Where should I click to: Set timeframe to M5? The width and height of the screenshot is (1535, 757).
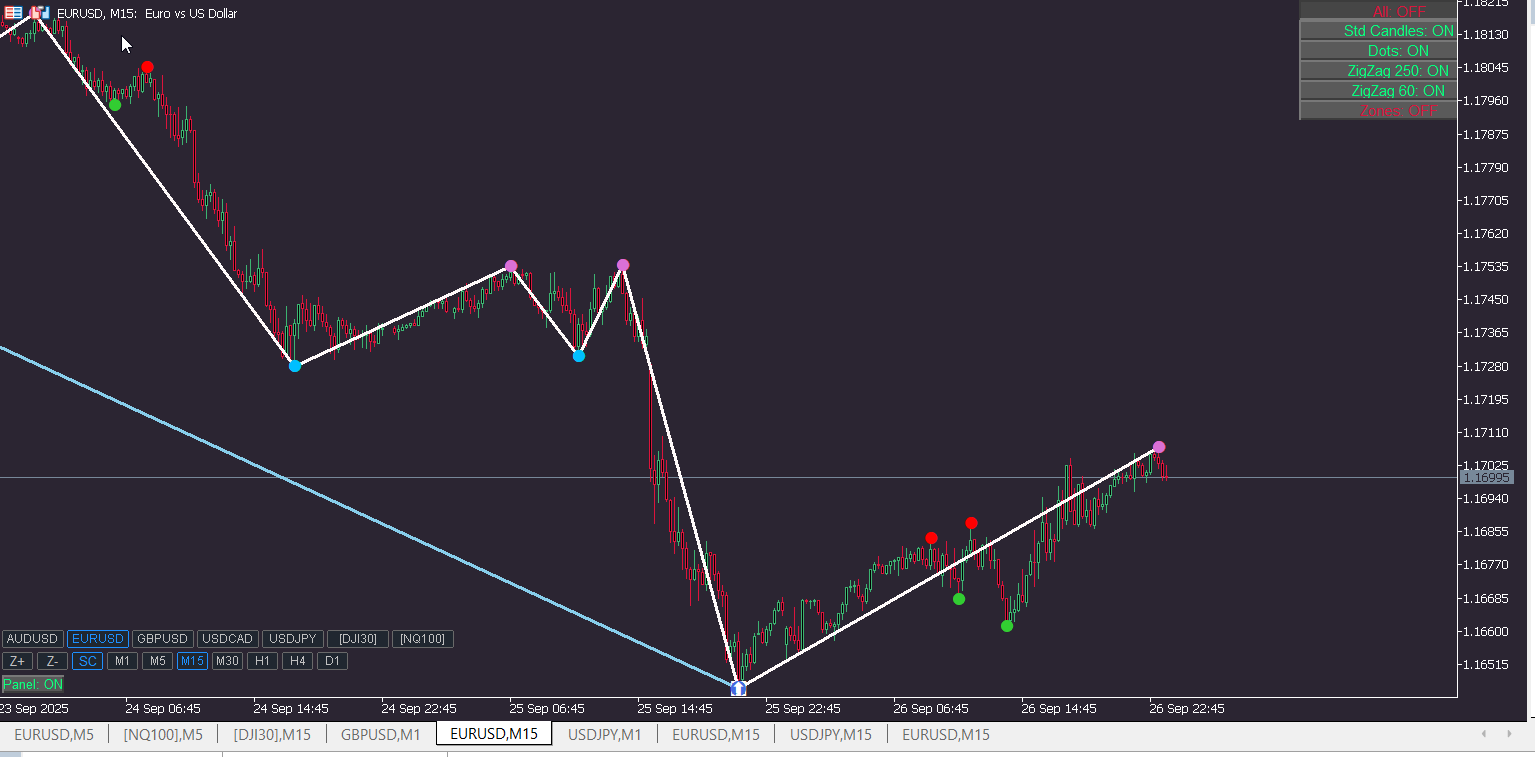click(x=157, y=661)
